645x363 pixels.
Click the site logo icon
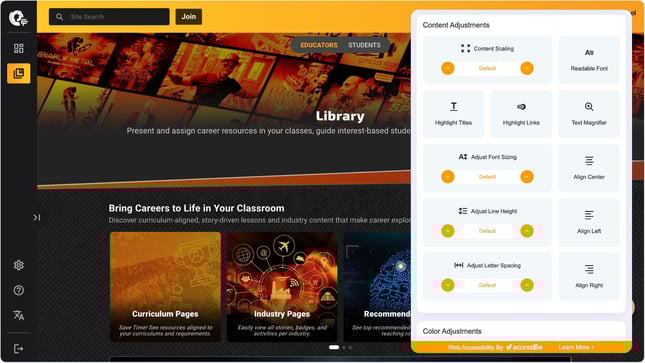click(18, 18)
